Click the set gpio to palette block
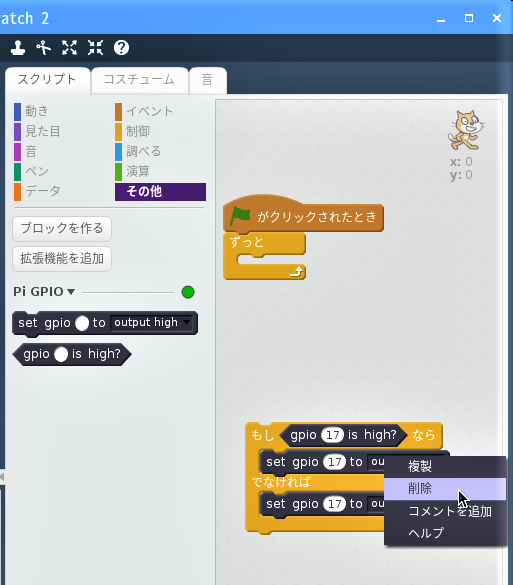Image resolution: width=513 pixels, height=585 pixels. click(105, 323)
